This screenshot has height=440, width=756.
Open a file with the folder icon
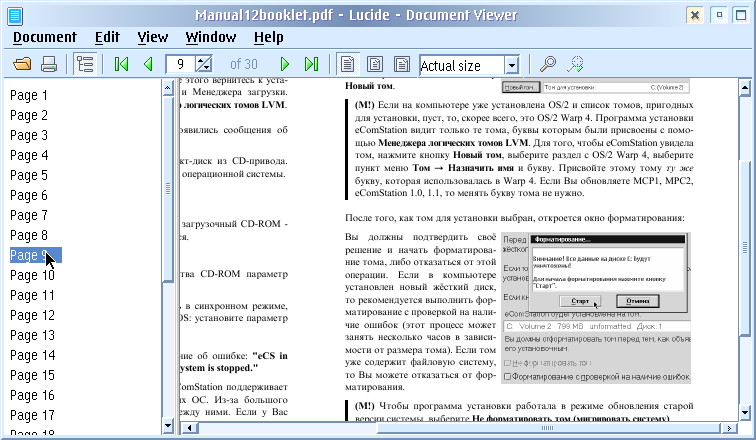pos(22,64)
